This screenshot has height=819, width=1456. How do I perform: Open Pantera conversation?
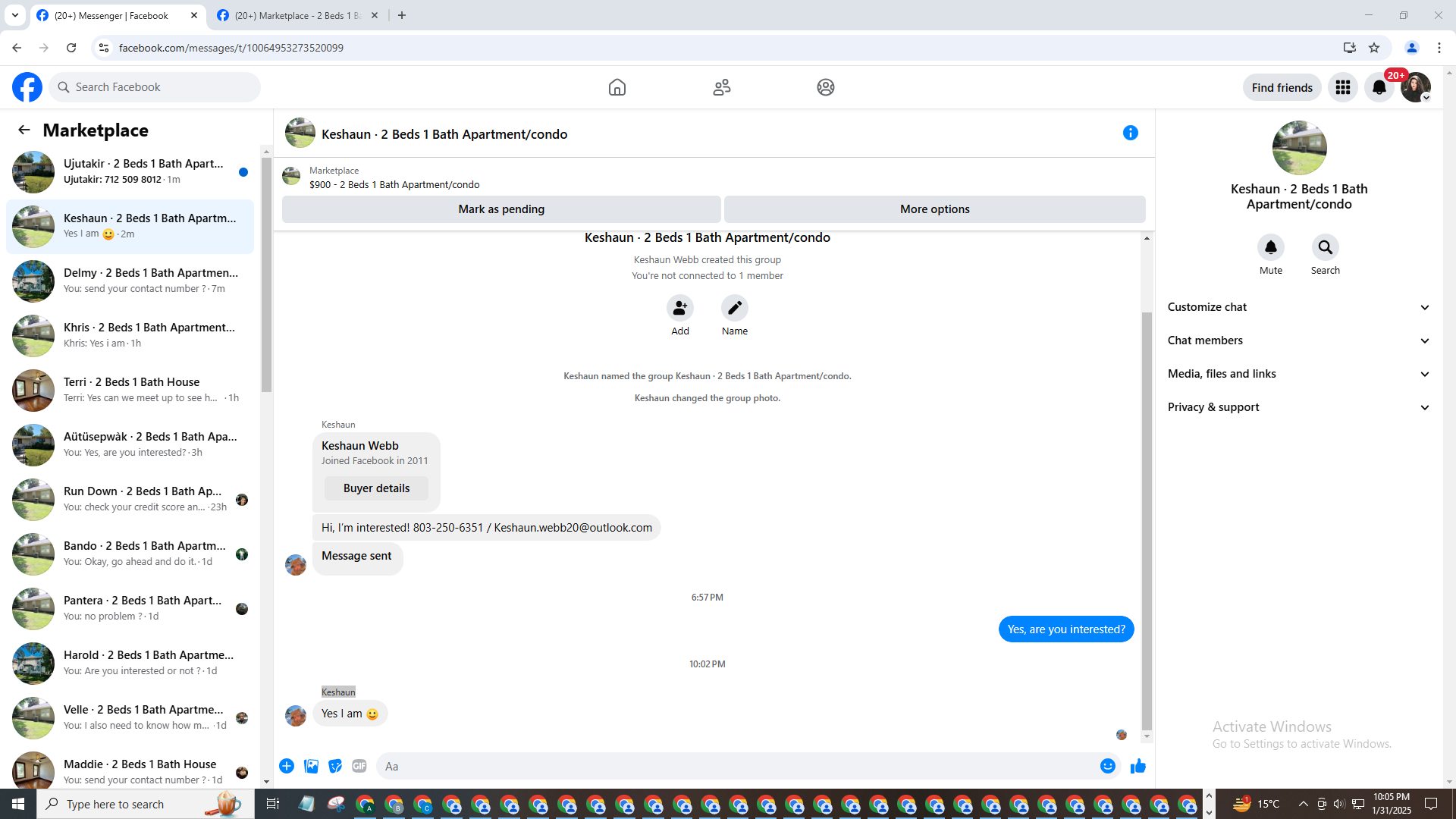(130, 609)
